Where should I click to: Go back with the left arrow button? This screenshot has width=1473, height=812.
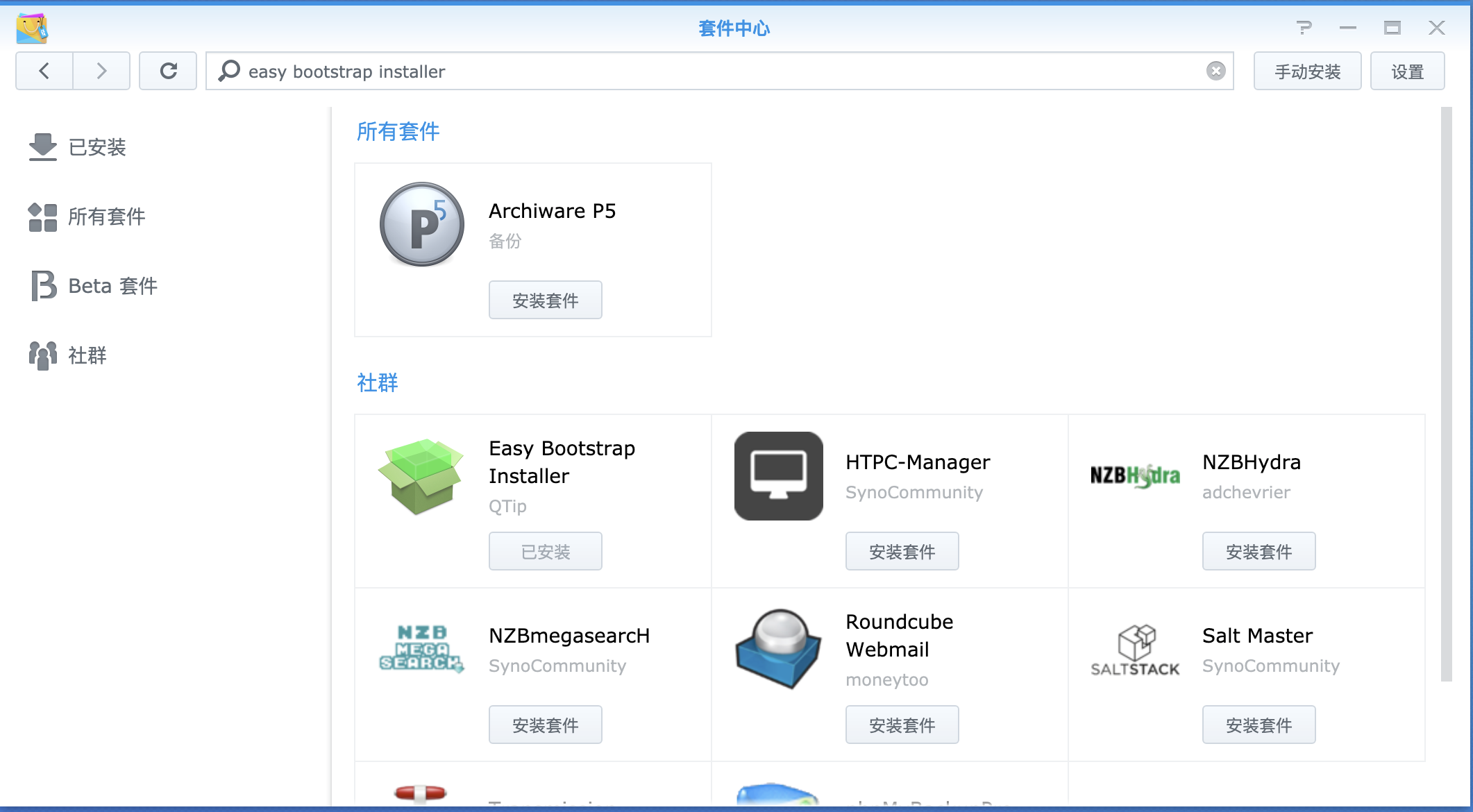(x=44, y=71)
